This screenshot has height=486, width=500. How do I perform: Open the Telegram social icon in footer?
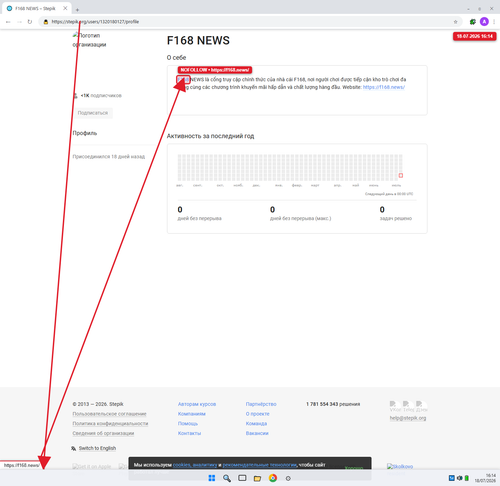(x=409, y=406)
